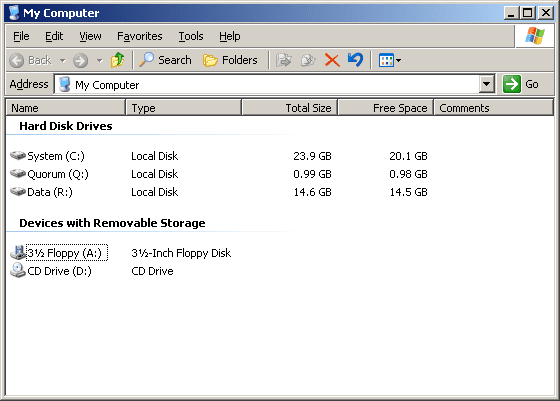This screenshot has height=401, width=560.
Task: Click the Copy To folder icon
Action: tap(308, 60)
